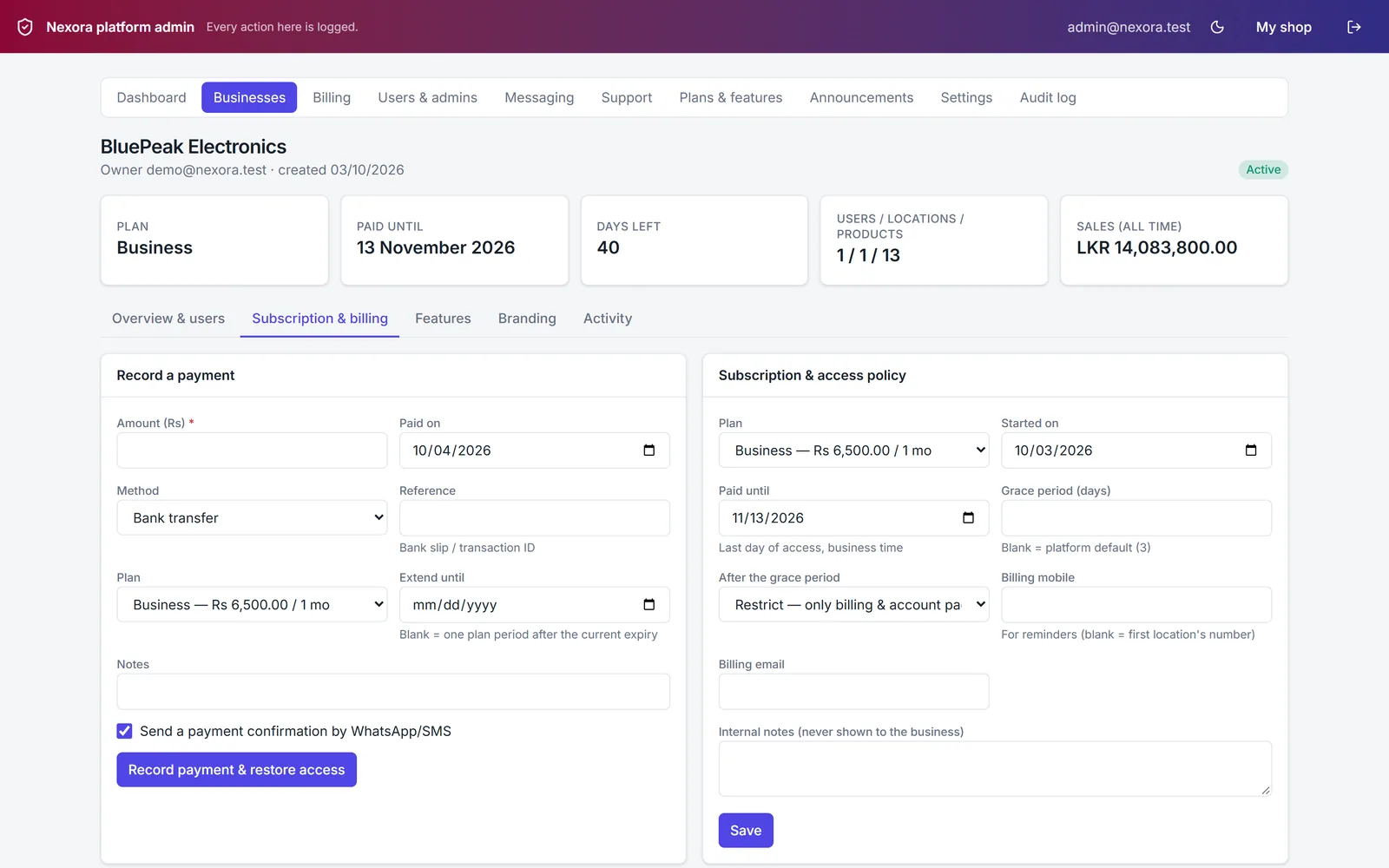The width and height of the screenshot is (1389, 868).
Task: Open Announcements section
Action: coord(861,97)
